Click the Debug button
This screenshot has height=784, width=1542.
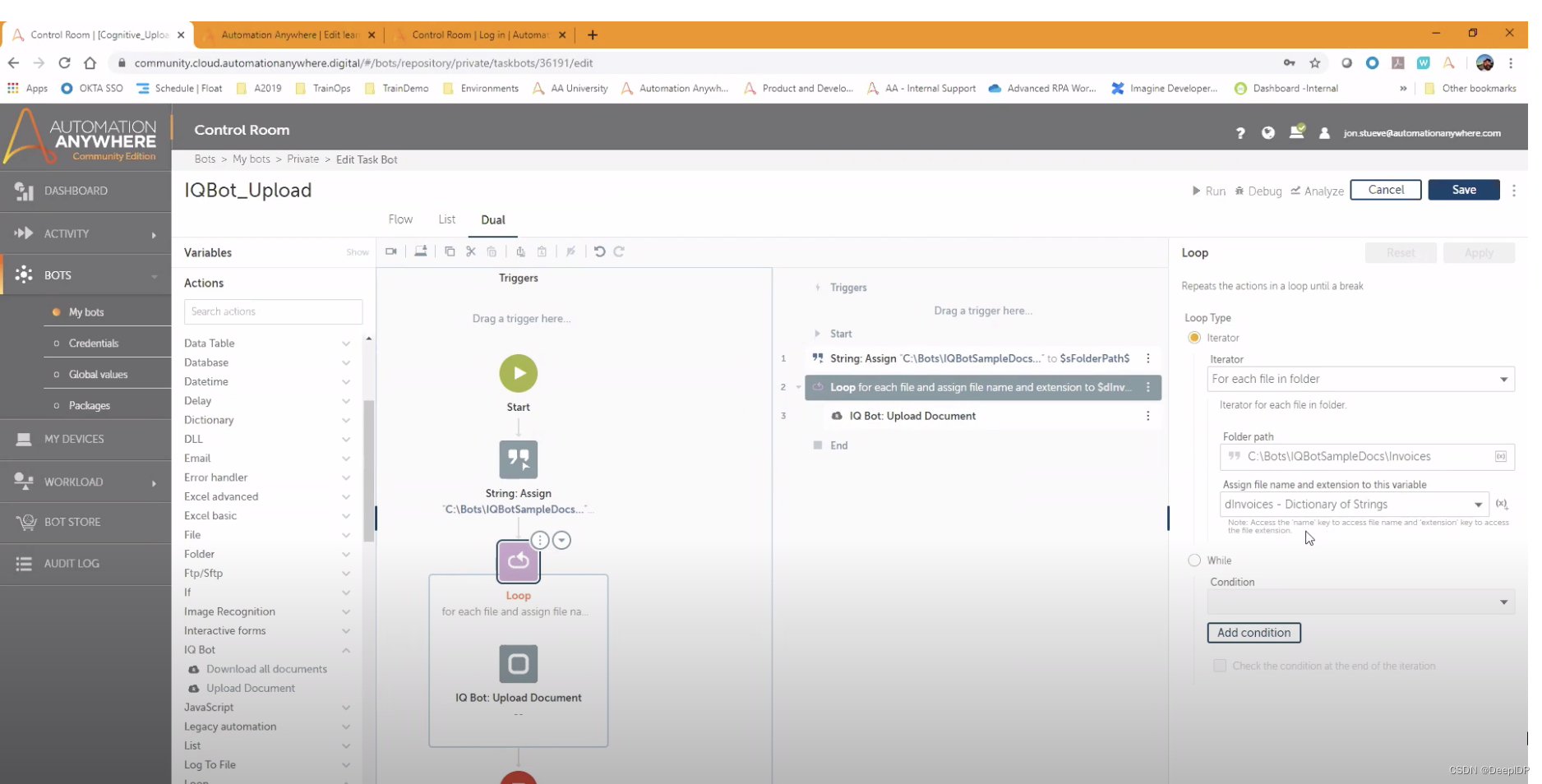[x=1258, y=191]
